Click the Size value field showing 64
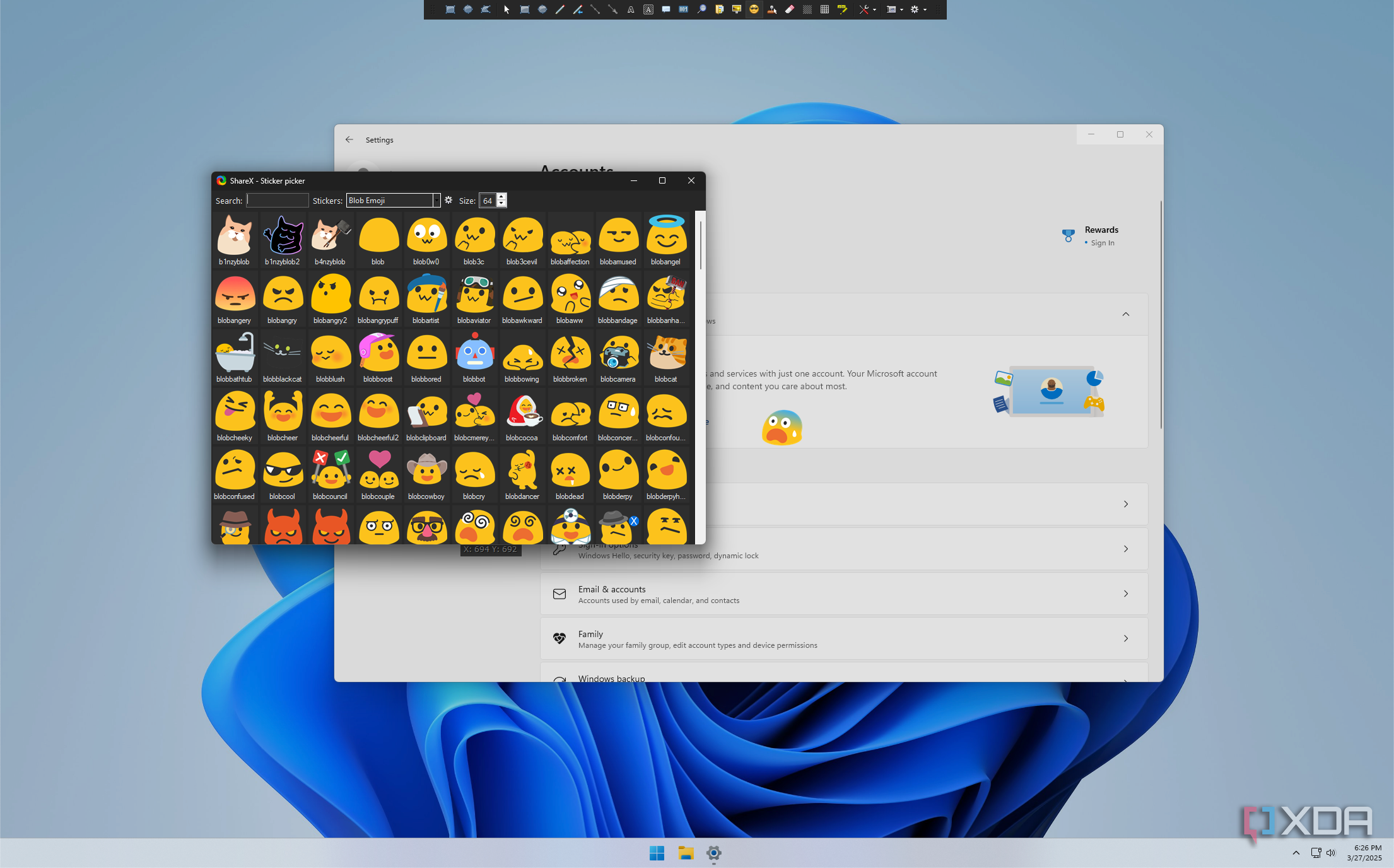Screen dimensions: 1394x868 pyautogui.click(x=488, y=201)
